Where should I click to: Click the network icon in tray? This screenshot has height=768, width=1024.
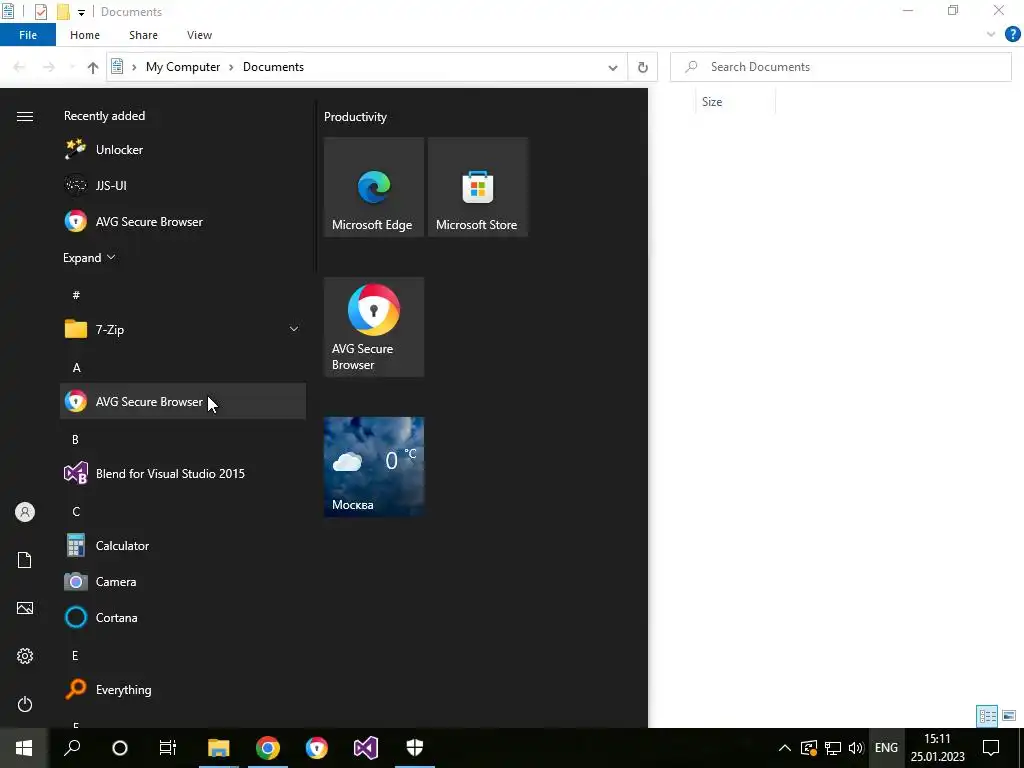coord(833,748)
